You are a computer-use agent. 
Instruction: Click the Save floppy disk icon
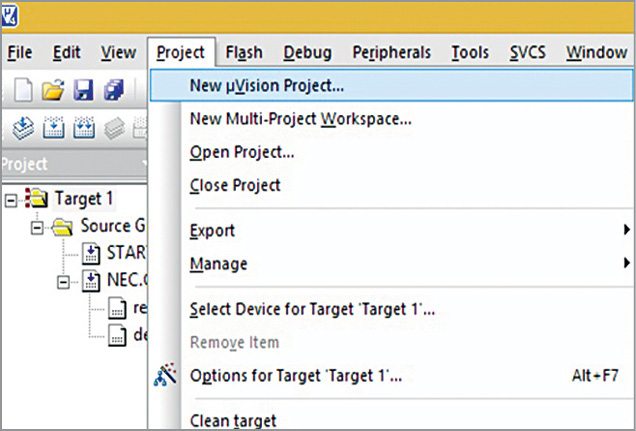tap(83, 91)
